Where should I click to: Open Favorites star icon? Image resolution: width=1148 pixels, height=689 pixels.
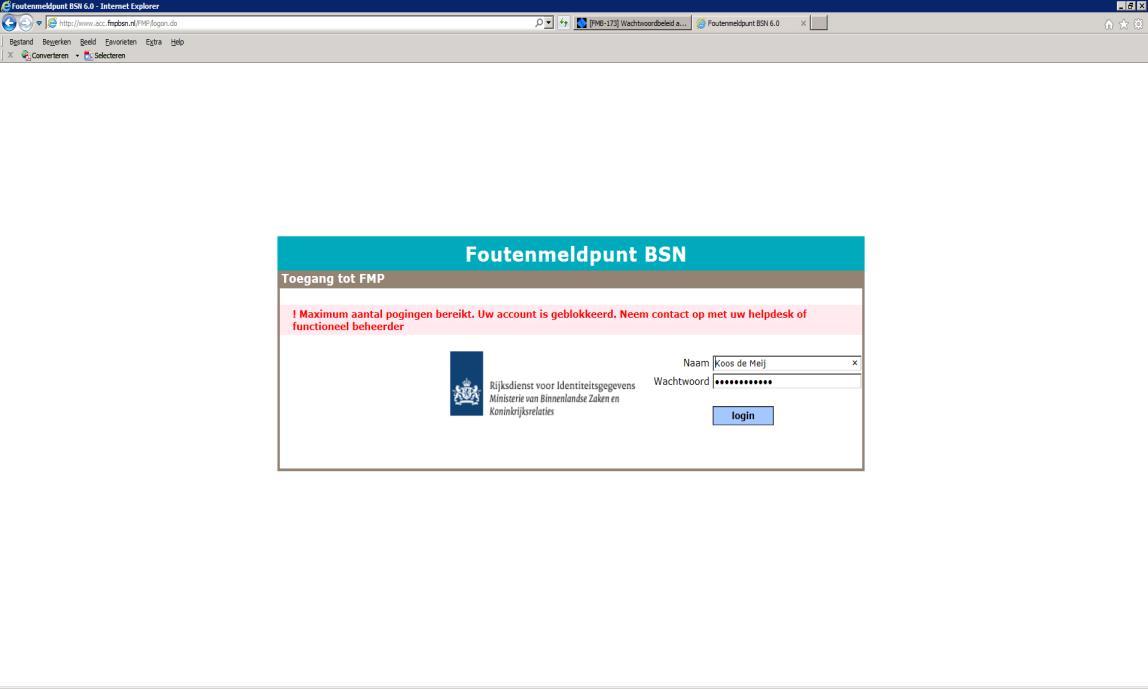click(x=1124, y=24)
